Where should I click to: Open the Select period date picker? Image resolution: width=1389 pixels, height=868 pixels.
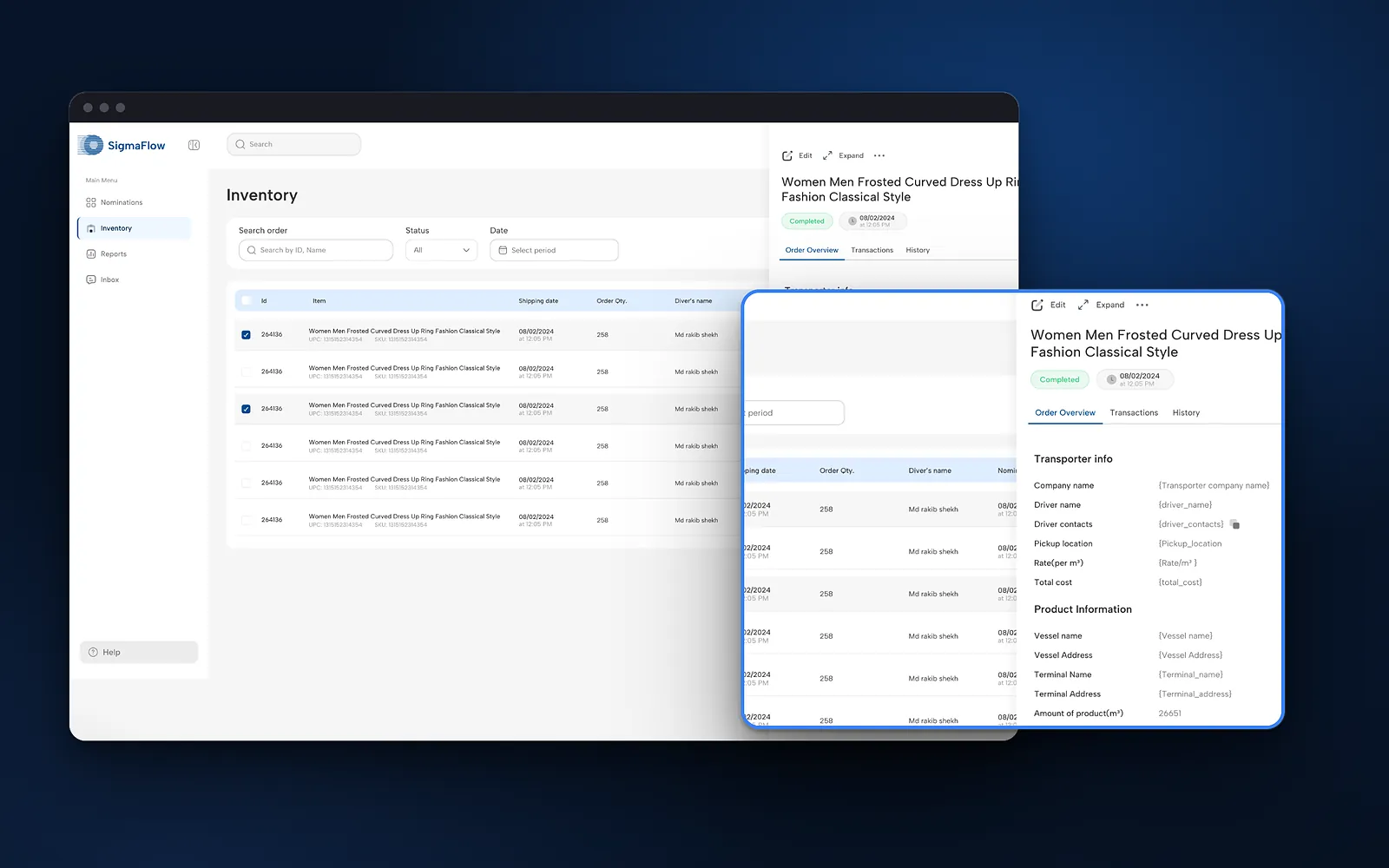[x=554, y=250]
